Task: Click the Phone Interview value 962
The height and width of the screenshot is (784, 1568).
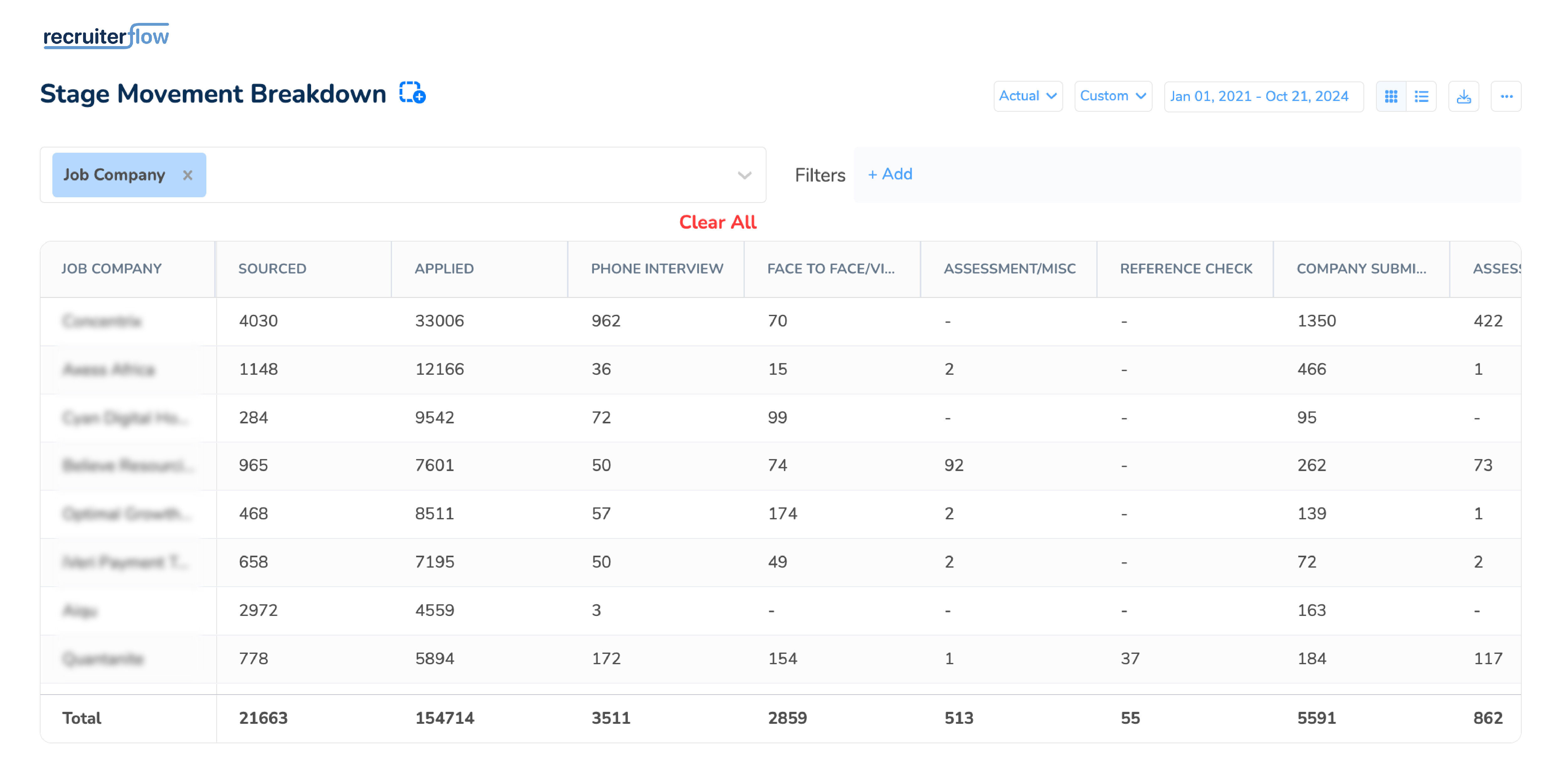Action: [x=606, y=321]
